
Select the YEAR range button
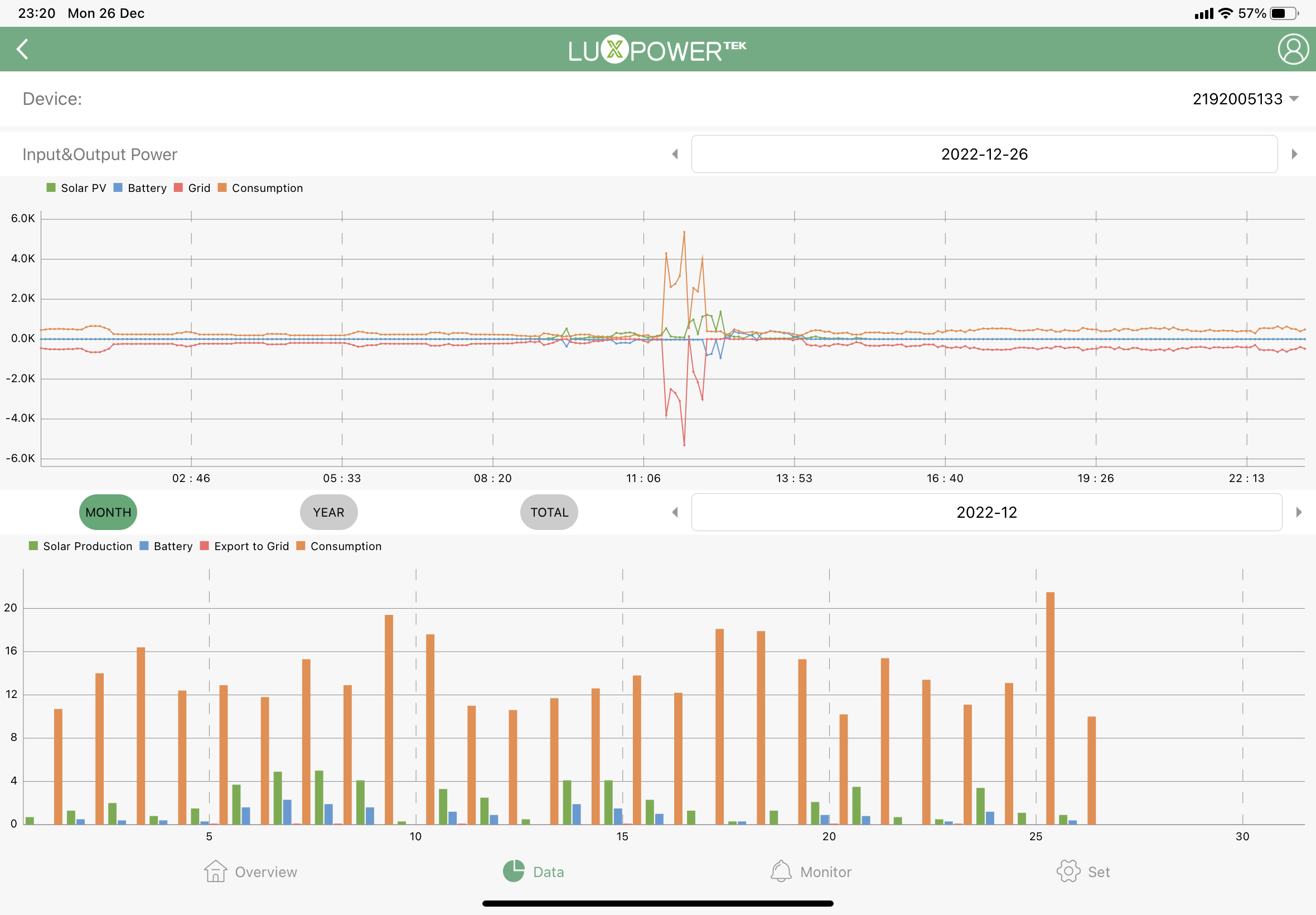[329, 512]
